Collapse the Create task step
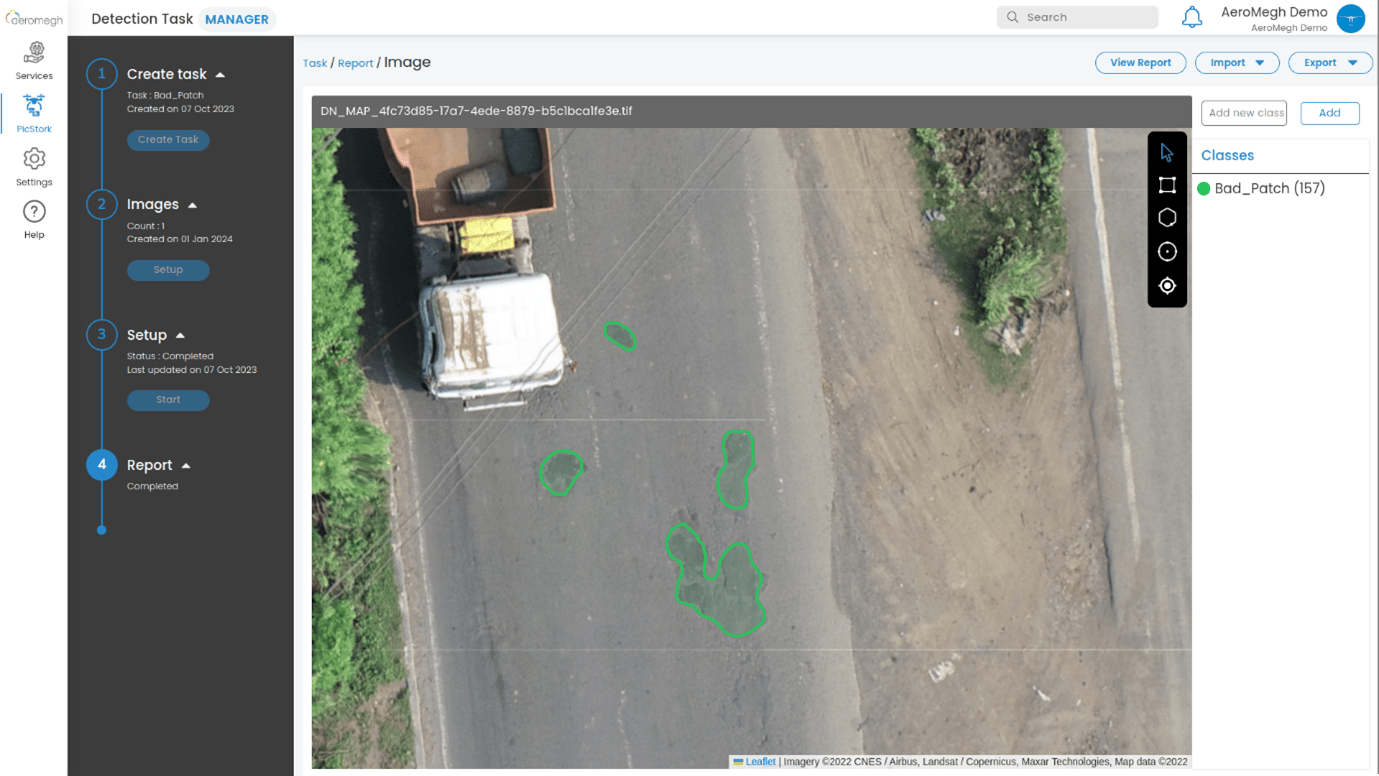This screenshot has height=776, width=1379. (x=220, y=75)
